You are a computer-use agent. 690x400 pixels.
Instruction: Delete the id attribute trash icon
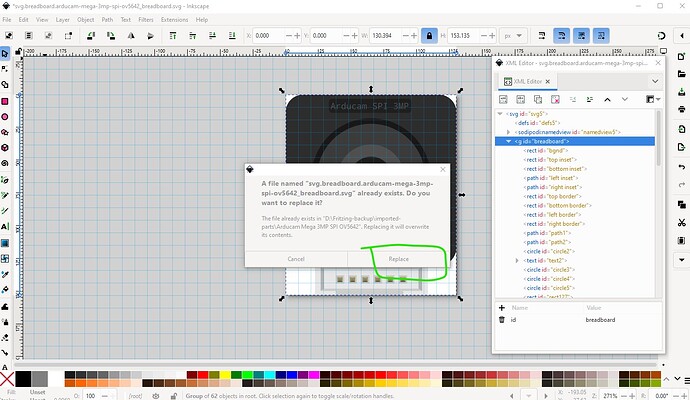502,319
